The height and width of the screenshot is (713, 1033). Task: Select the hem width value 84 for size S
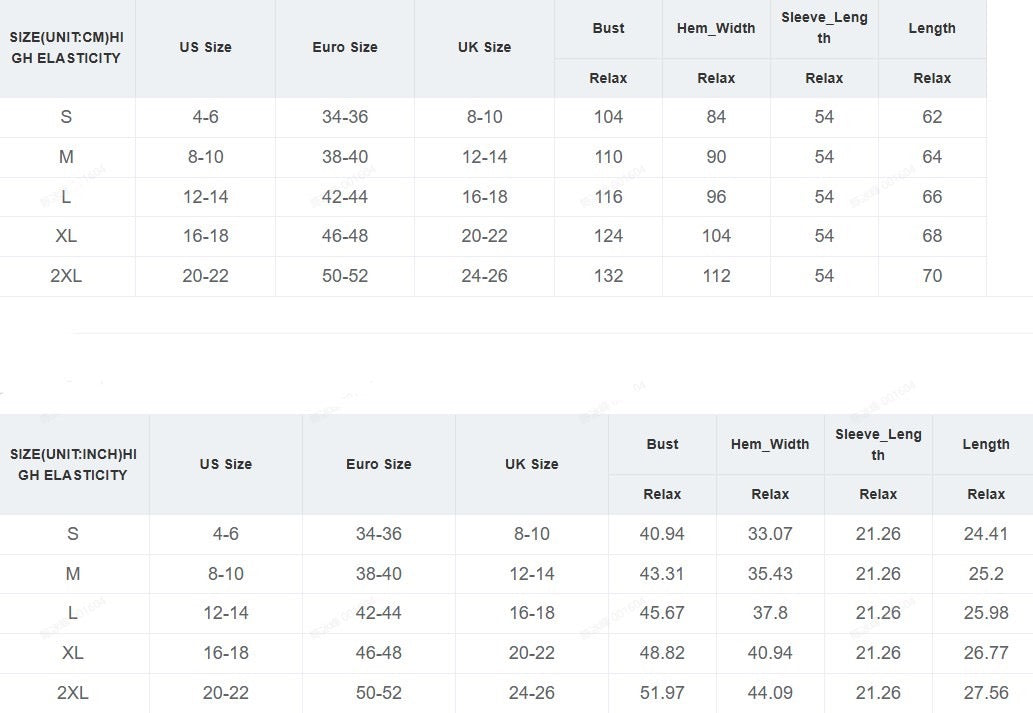(x=716, y=117)
